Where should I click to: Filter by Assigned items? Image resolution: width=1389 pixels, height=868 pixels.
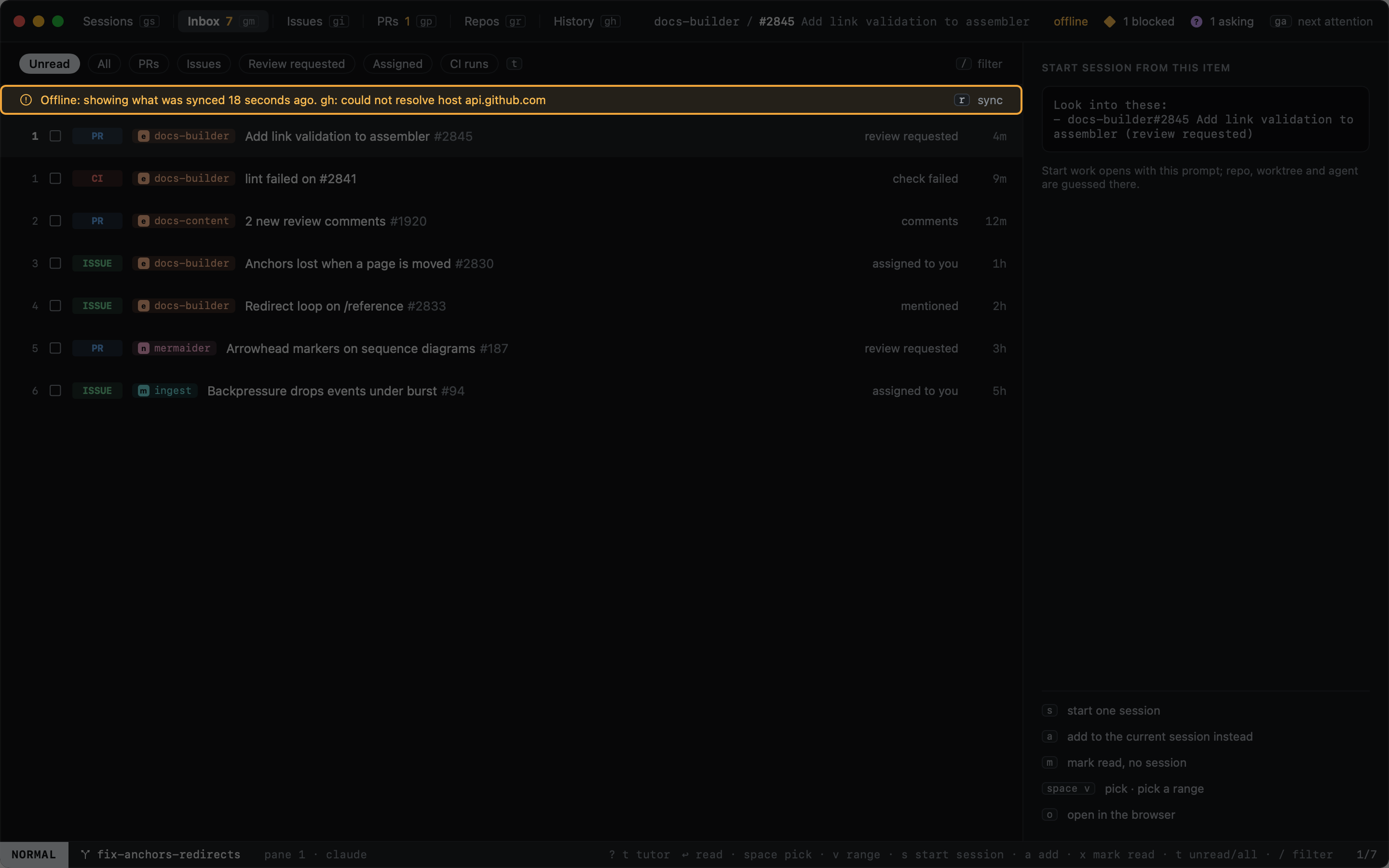(x=397, y=64)
